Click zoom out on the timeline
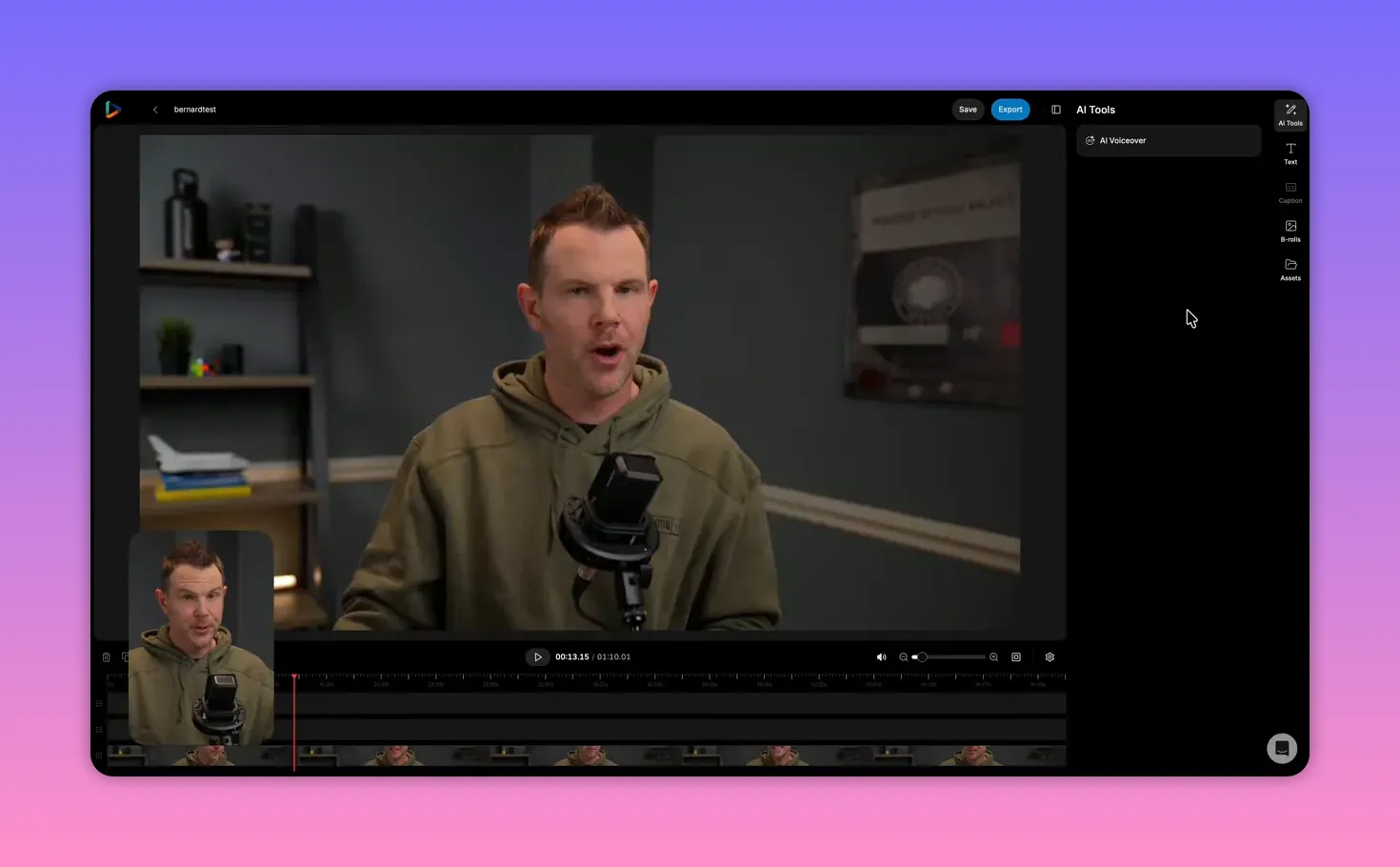1400x867 pixels. point(904,656)
